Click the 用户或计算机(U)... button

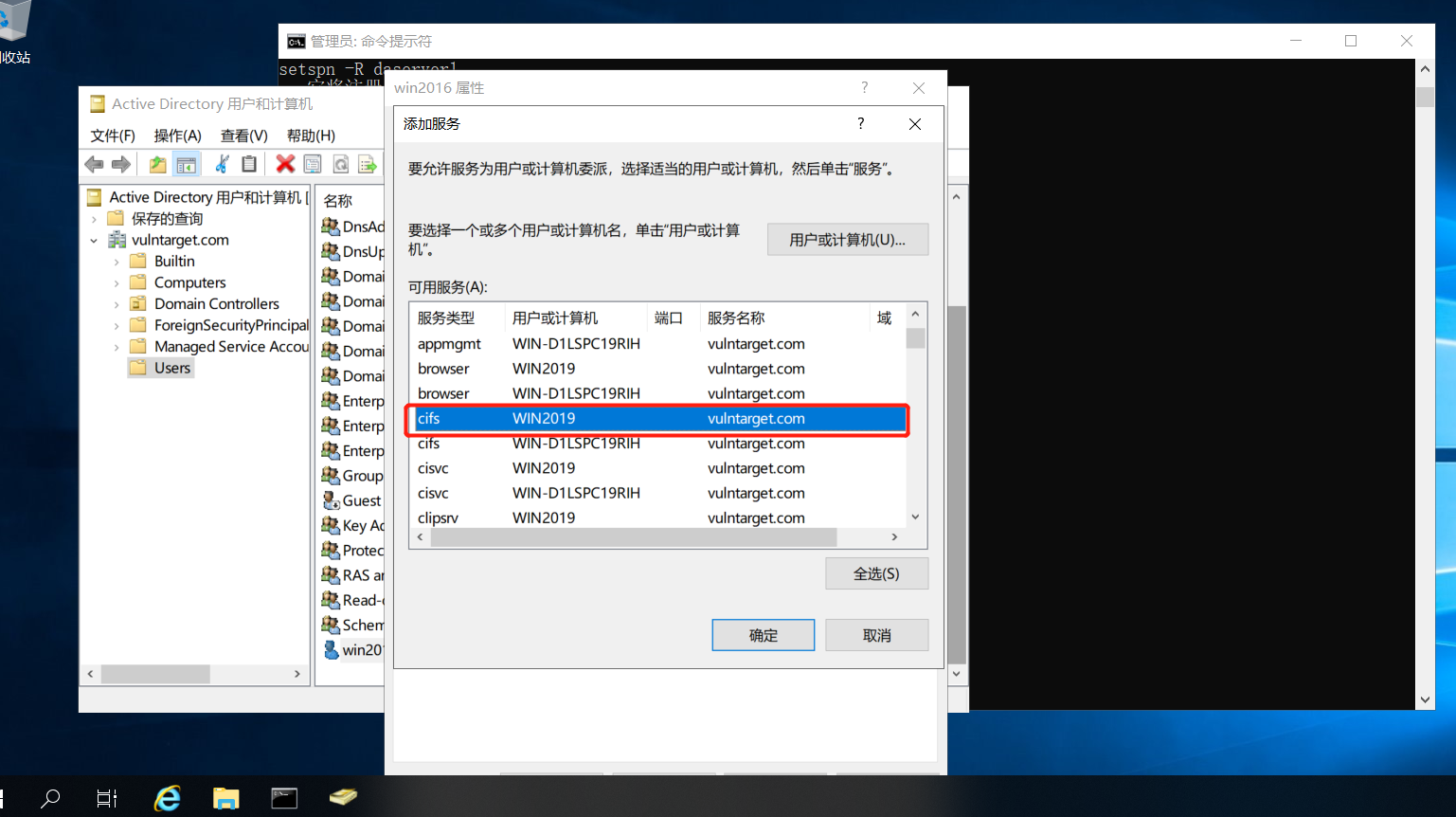click(x=847, y=240)
